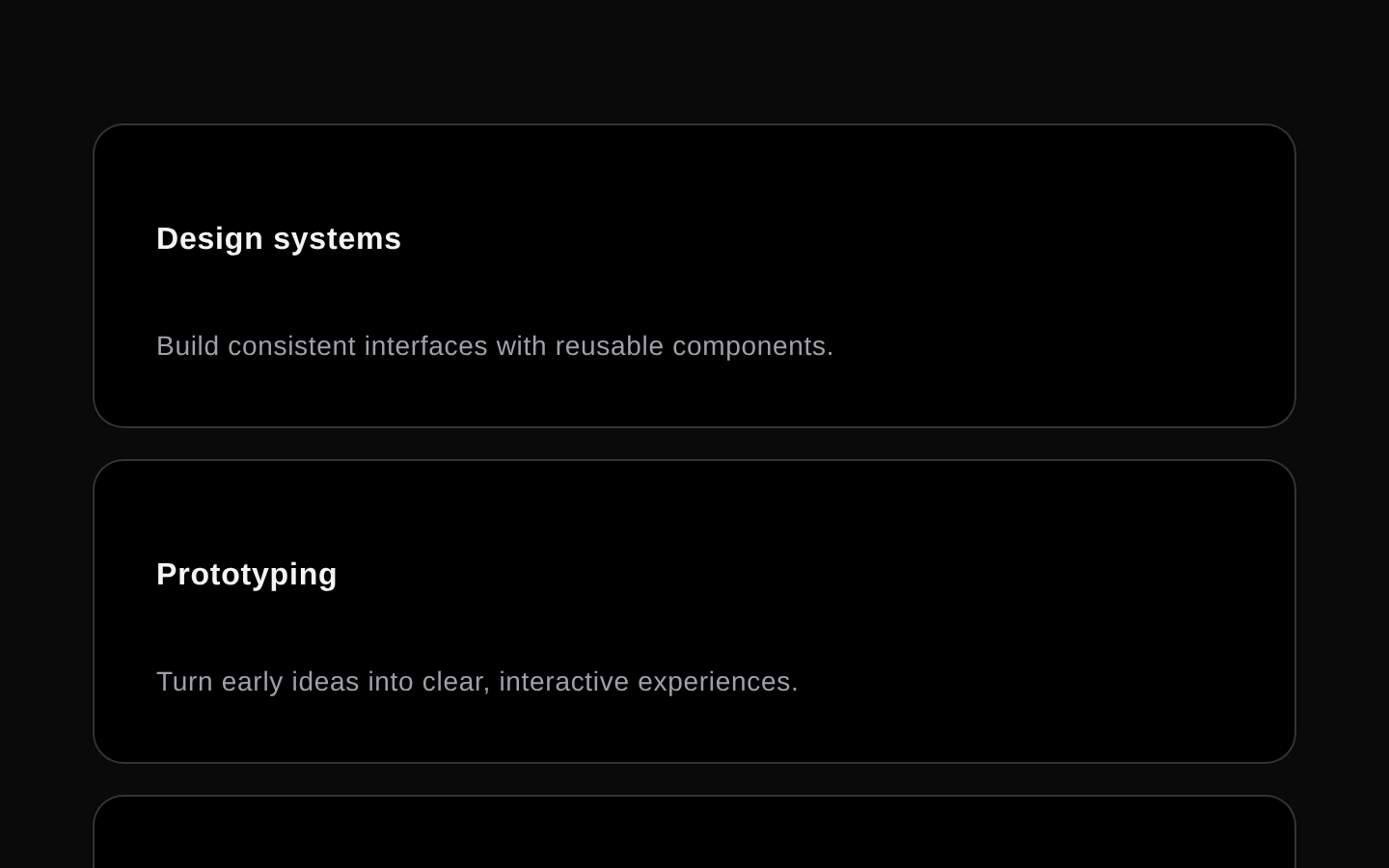This screenshot has width=1389, height=868.
Task: Click the word "components" in first card
Action: point(749,346)
